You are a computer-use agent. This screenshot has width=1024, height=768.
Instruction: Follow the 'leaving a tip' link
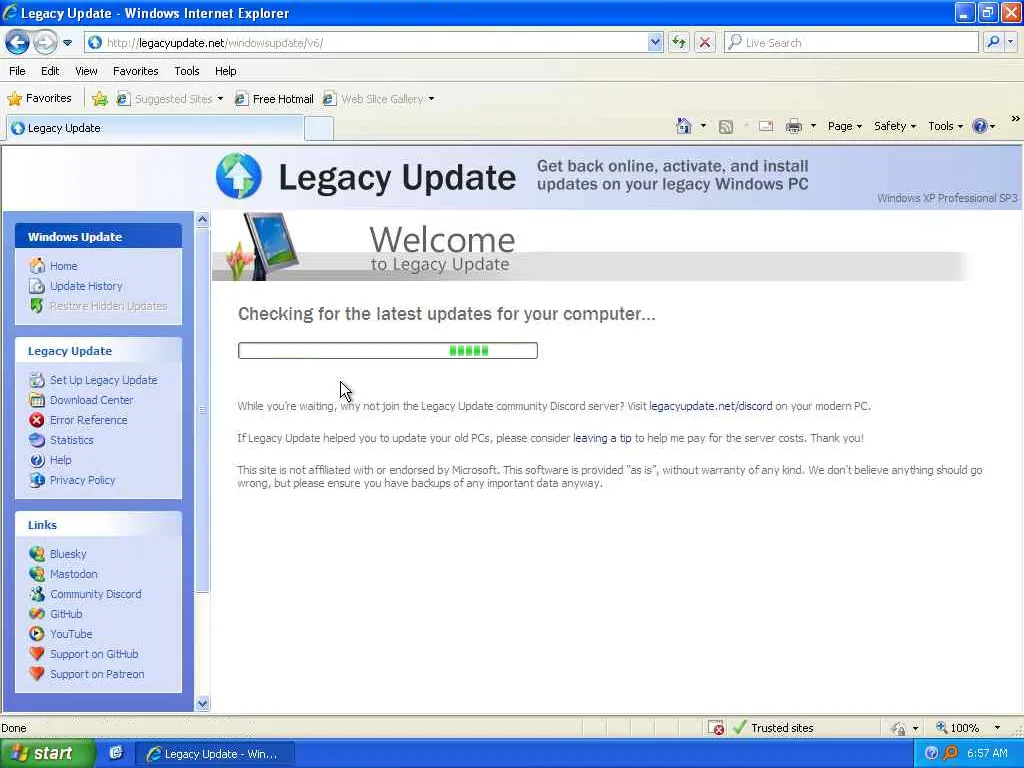(x=602, y=438)
